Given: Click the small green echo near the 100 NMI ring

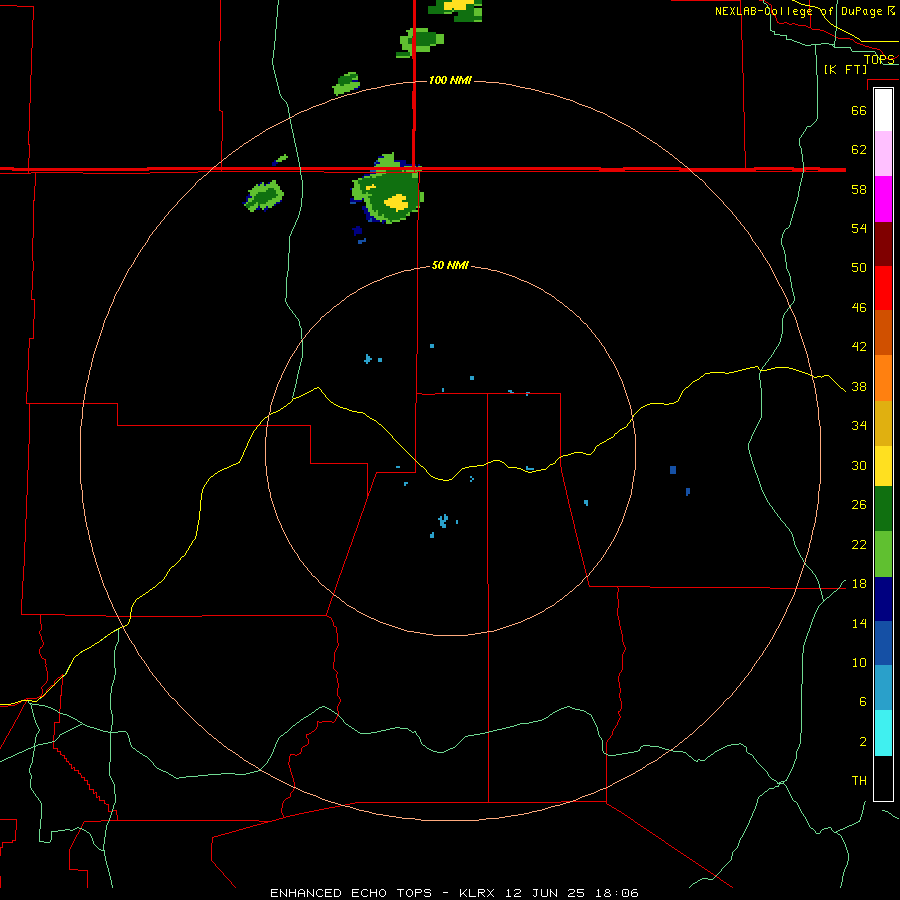Looking at the screenshot, I should click(x=347, y=83).
